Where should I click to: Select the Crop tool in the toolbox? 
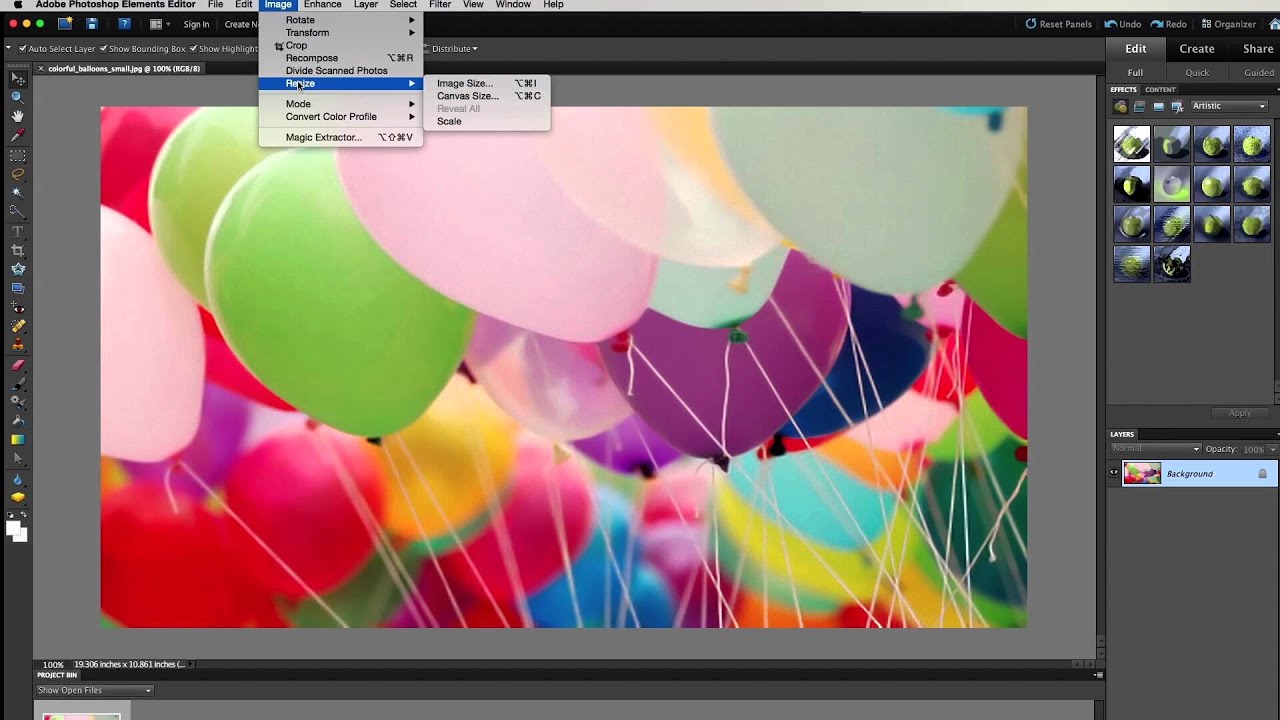pyautogui.click(x=18, y=251)
